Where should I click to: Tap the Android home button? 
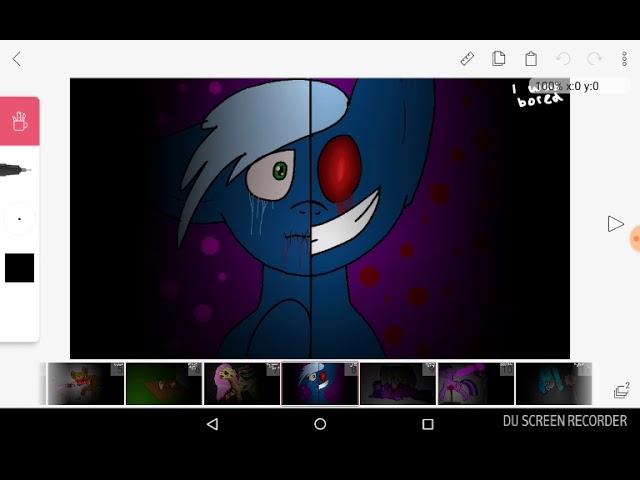[320, 424]
